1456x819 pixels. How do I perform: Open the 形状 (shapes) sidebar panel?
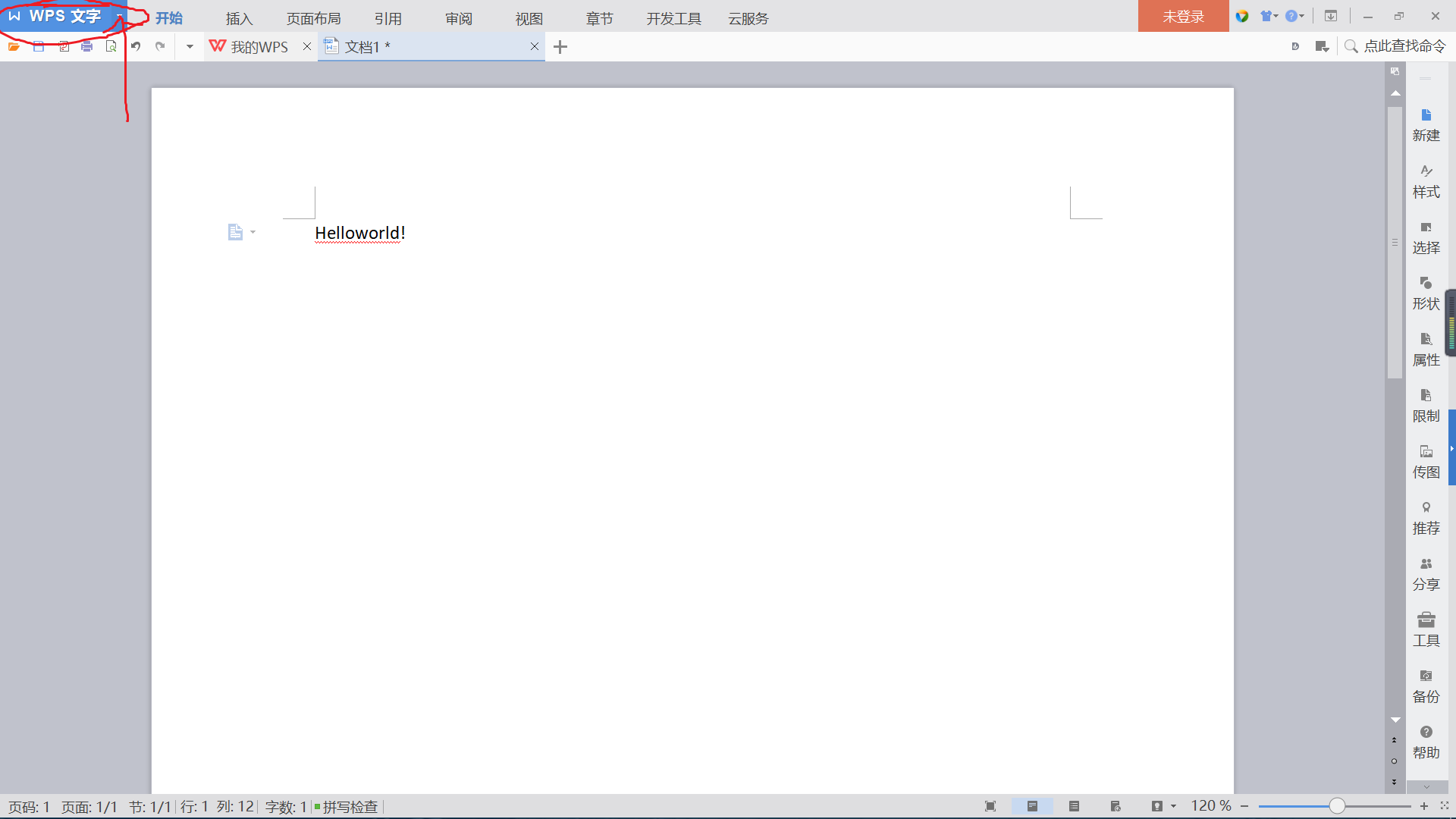(1426, 293)
